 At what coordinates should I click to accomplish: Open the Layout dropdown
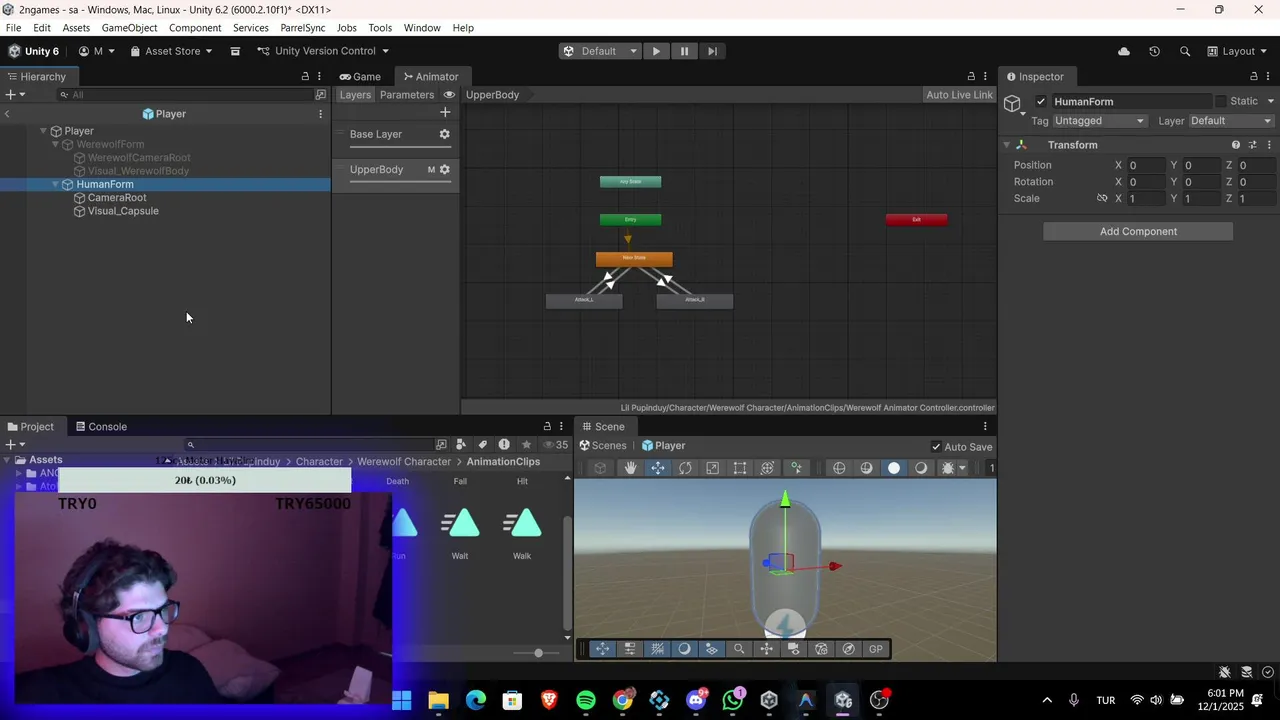tap(1238, 51)
